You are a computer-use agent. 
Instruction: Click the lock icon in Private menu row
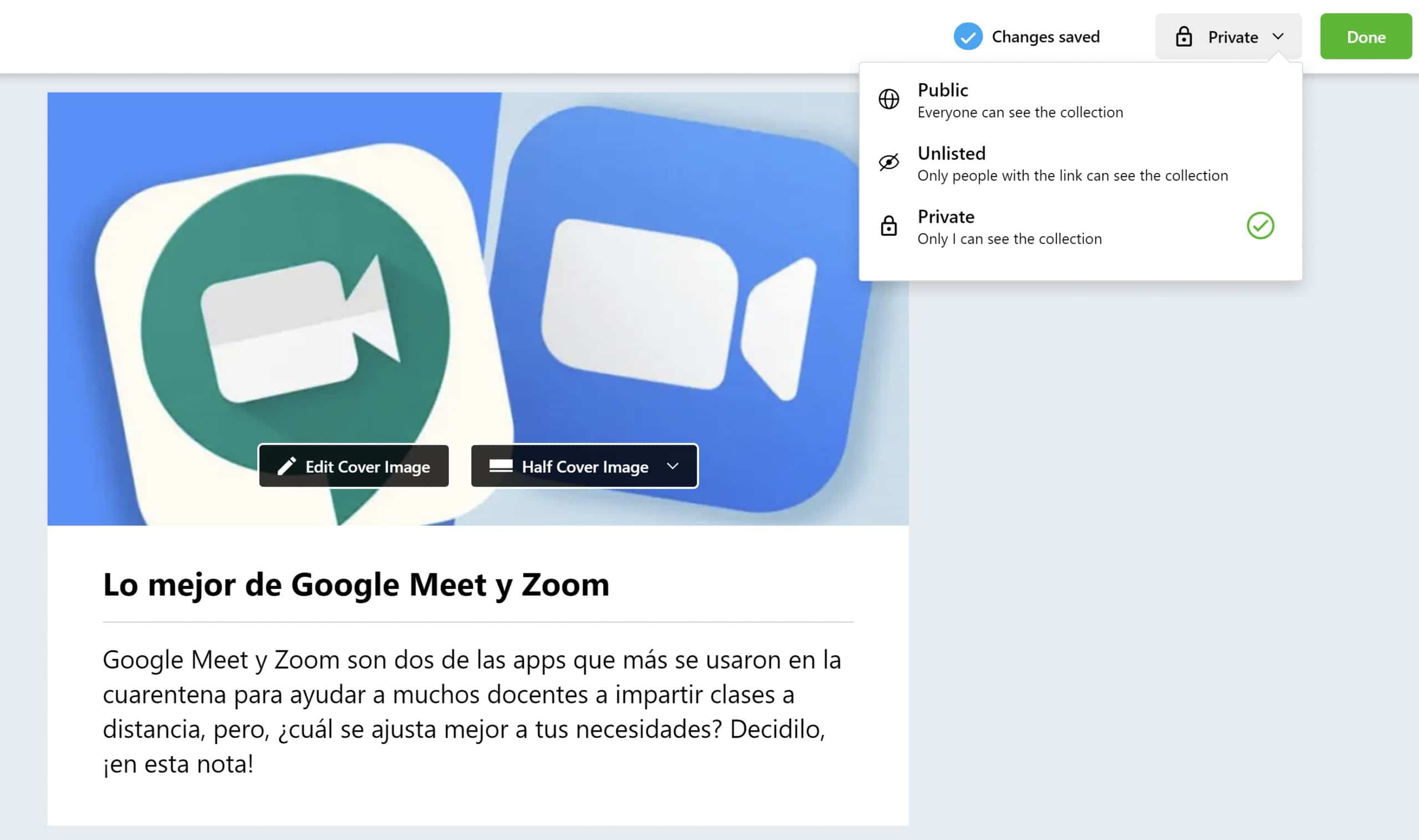pos(889,226)
